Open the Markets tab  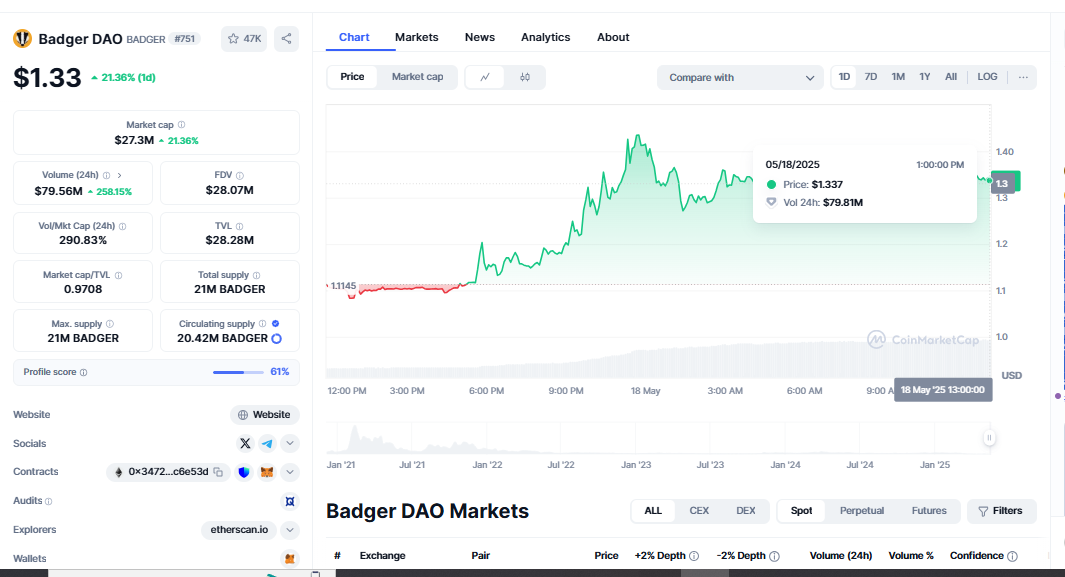[416, 37]
